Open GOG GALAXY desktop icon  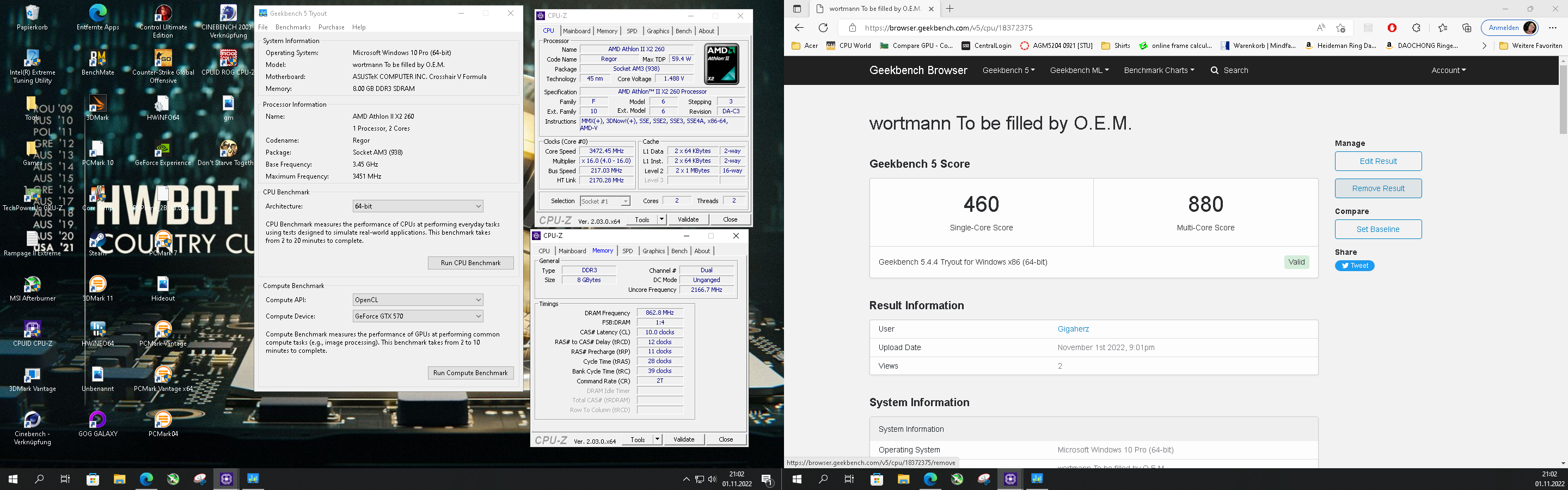97,424
